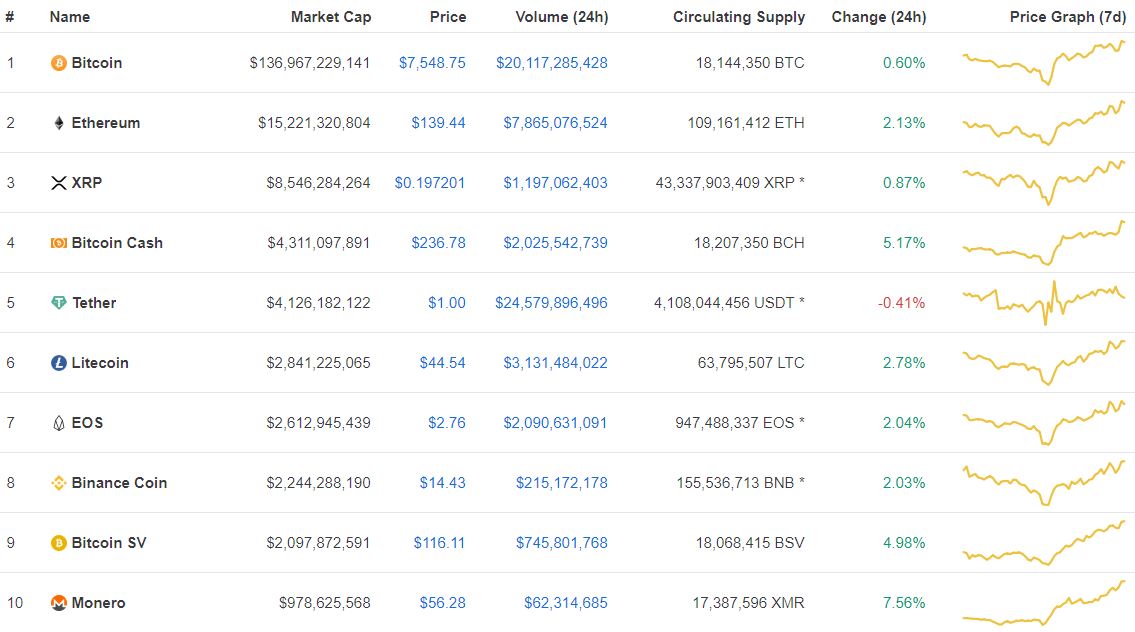This screenshot has height=632, width=1135.
Task: Click Monero volume $62,314,685
Action: click(x=565, y=603)
